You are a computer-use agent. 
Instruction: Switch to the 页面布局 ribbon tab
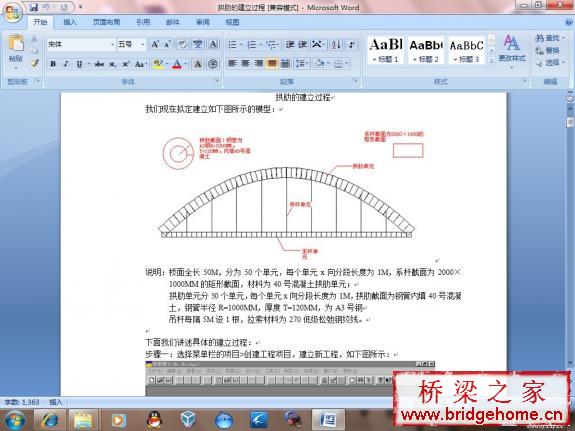coord(106,22)
